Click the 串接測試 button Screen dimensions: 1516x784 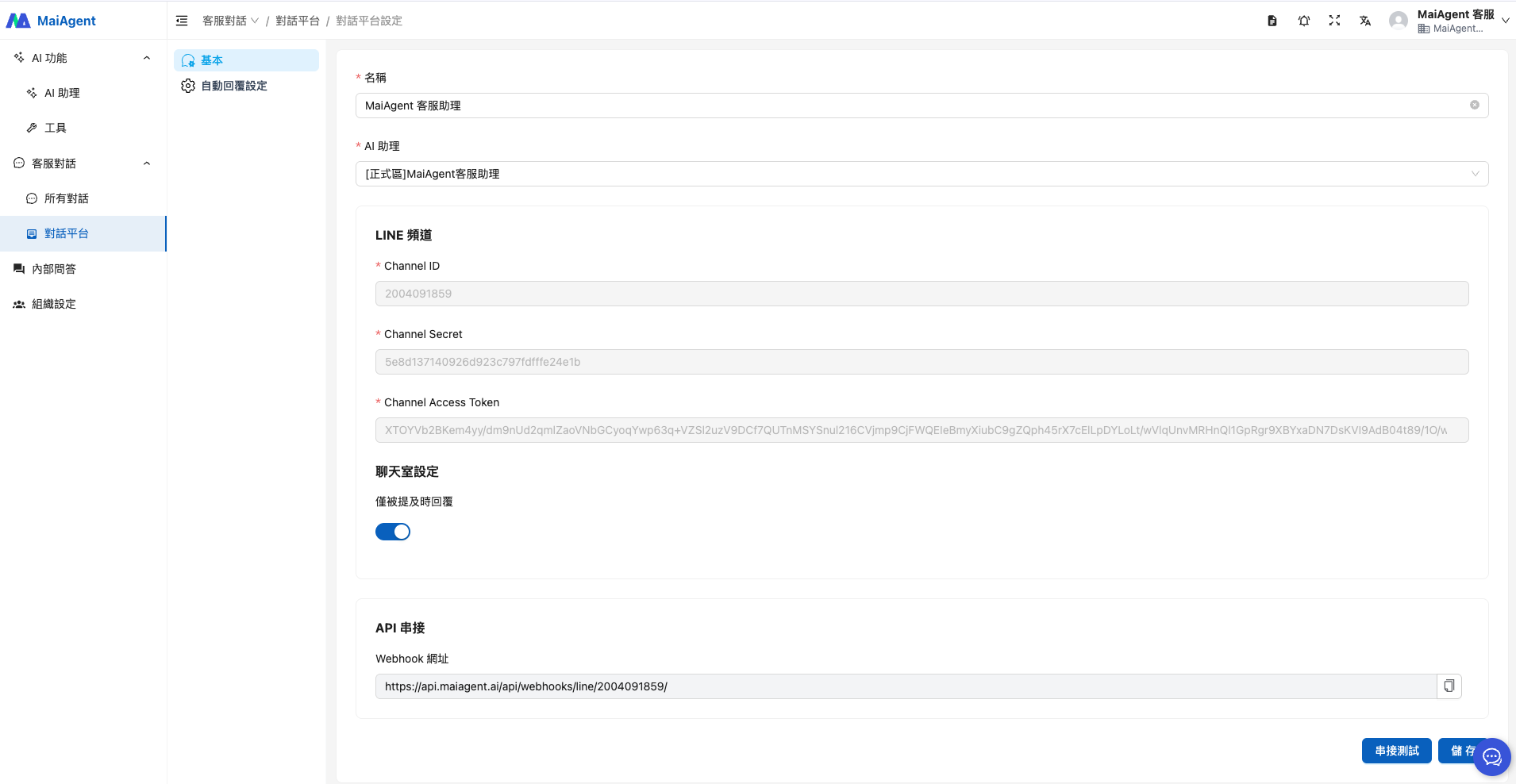click(x=1396, y=751)
